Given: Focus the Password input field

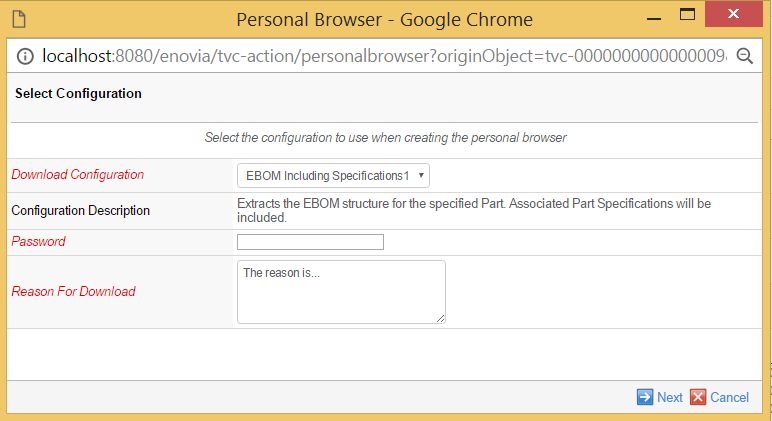Looking at the screenshot, I should pos(310,242).
